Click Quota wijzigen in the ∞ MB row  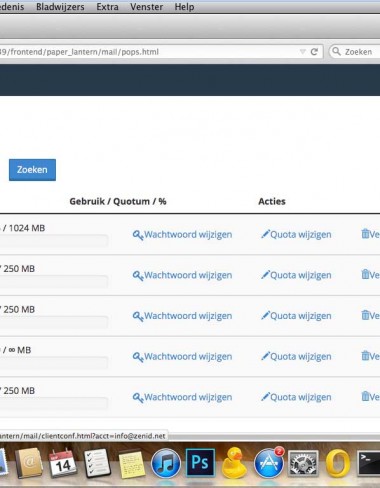(301, 356)
